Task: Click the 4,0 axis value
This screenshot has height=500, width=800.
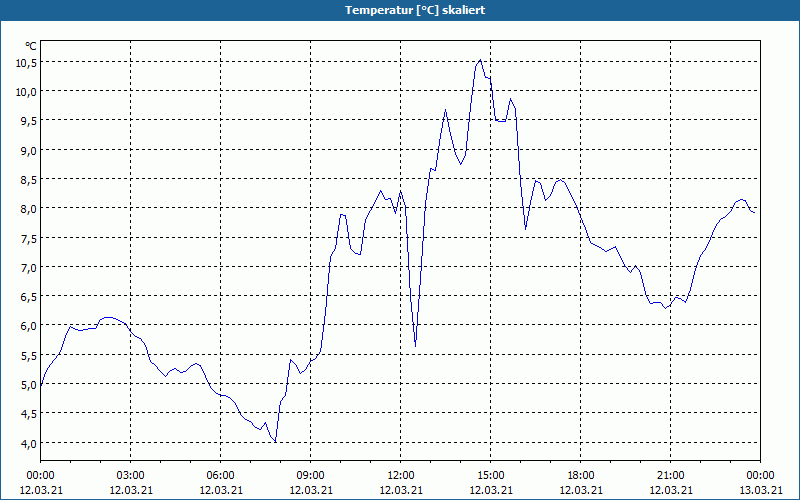Action: point(28,443)
